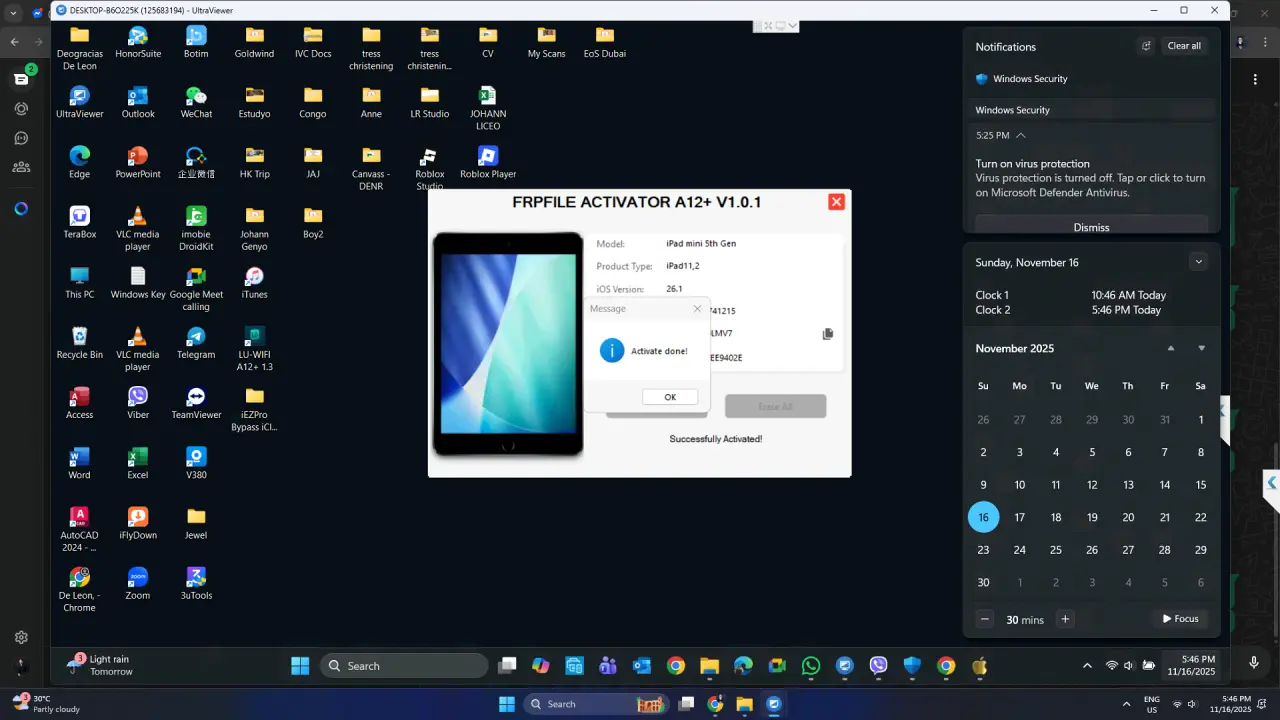This screenshot has width=1280, height=720.
Task: Click the iPad mini preview image
Action: (508, 344)
